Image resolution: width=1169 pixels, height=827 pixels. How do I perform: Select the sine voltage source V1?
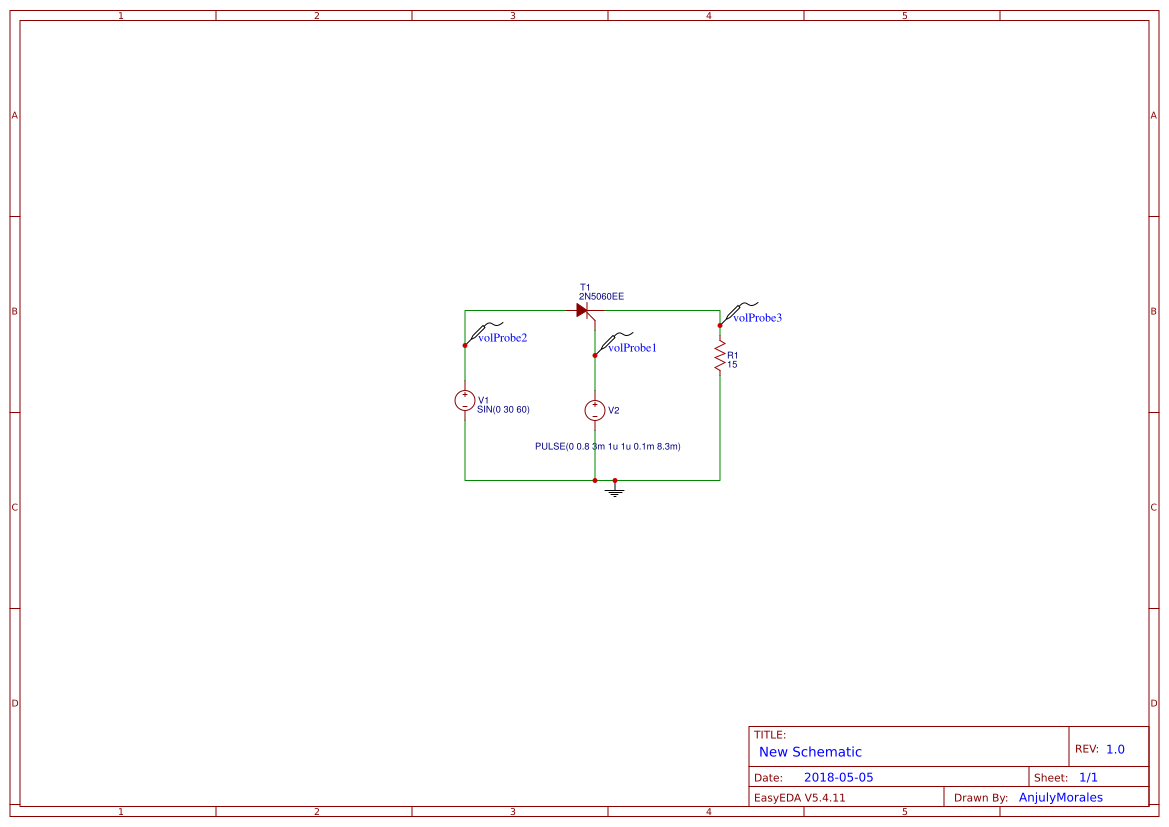tap(465, 402)
